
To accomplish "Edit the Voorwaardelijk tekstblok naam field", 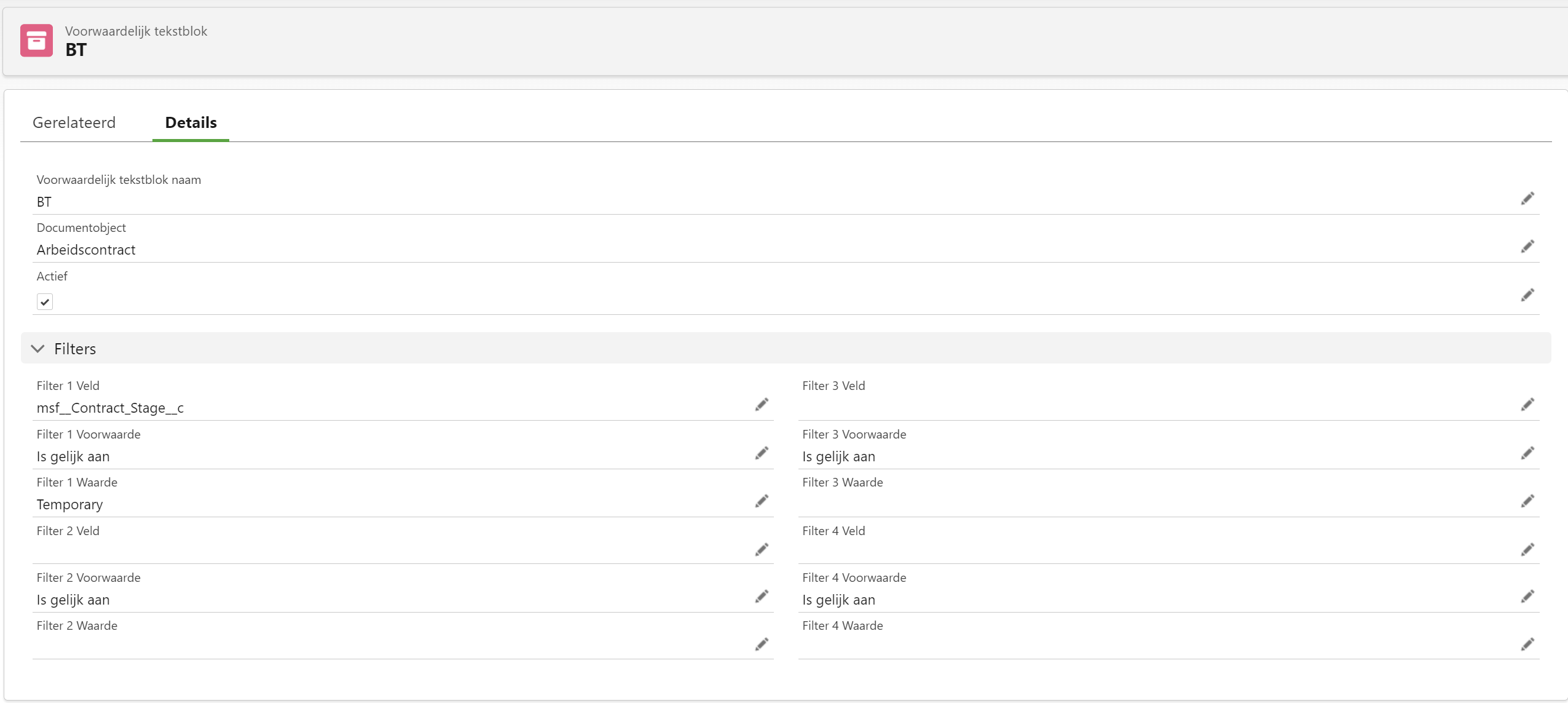I will (1527, 198).
